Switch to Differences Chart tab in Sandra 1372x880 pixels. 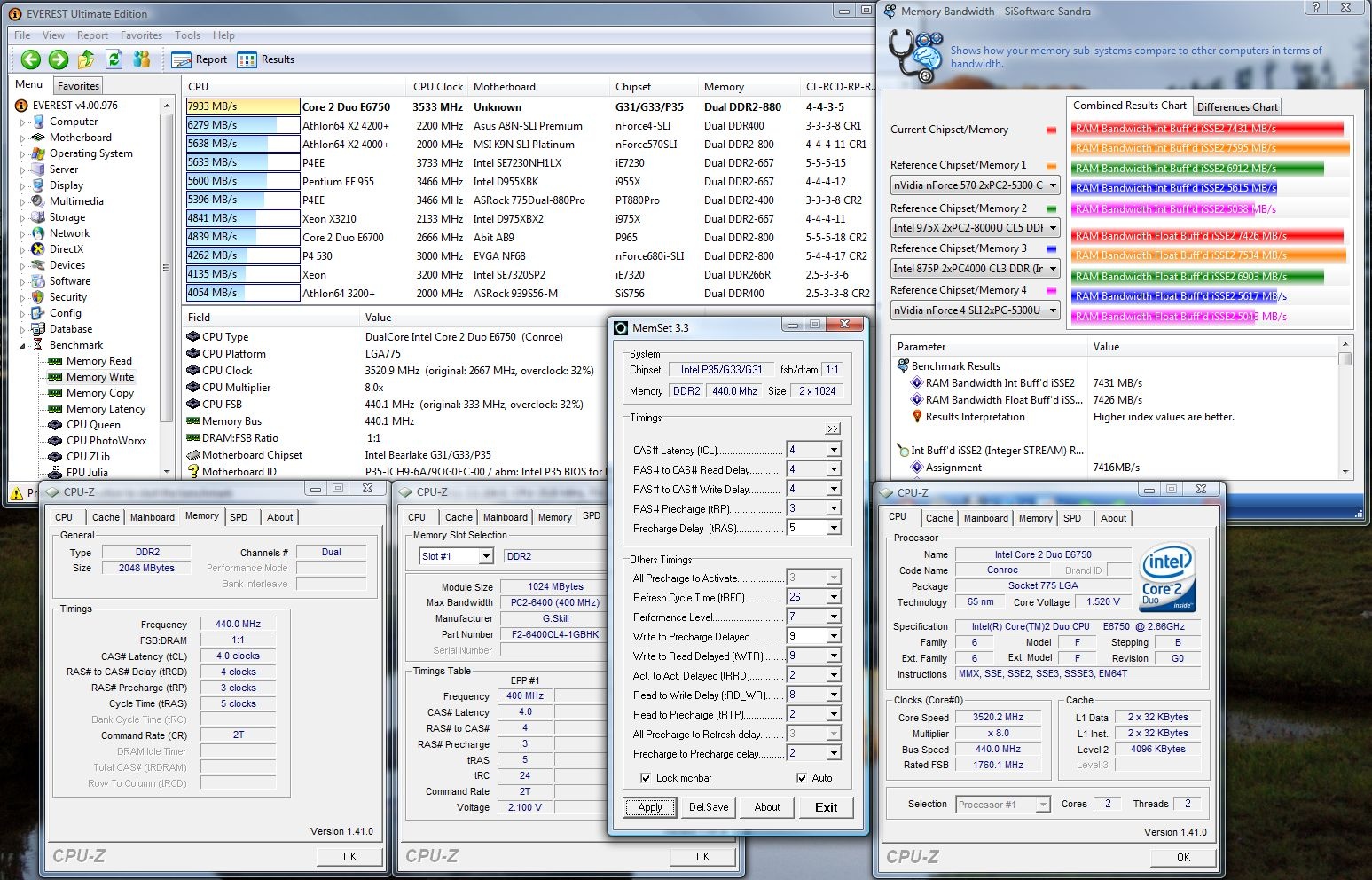pos(1237,107)
